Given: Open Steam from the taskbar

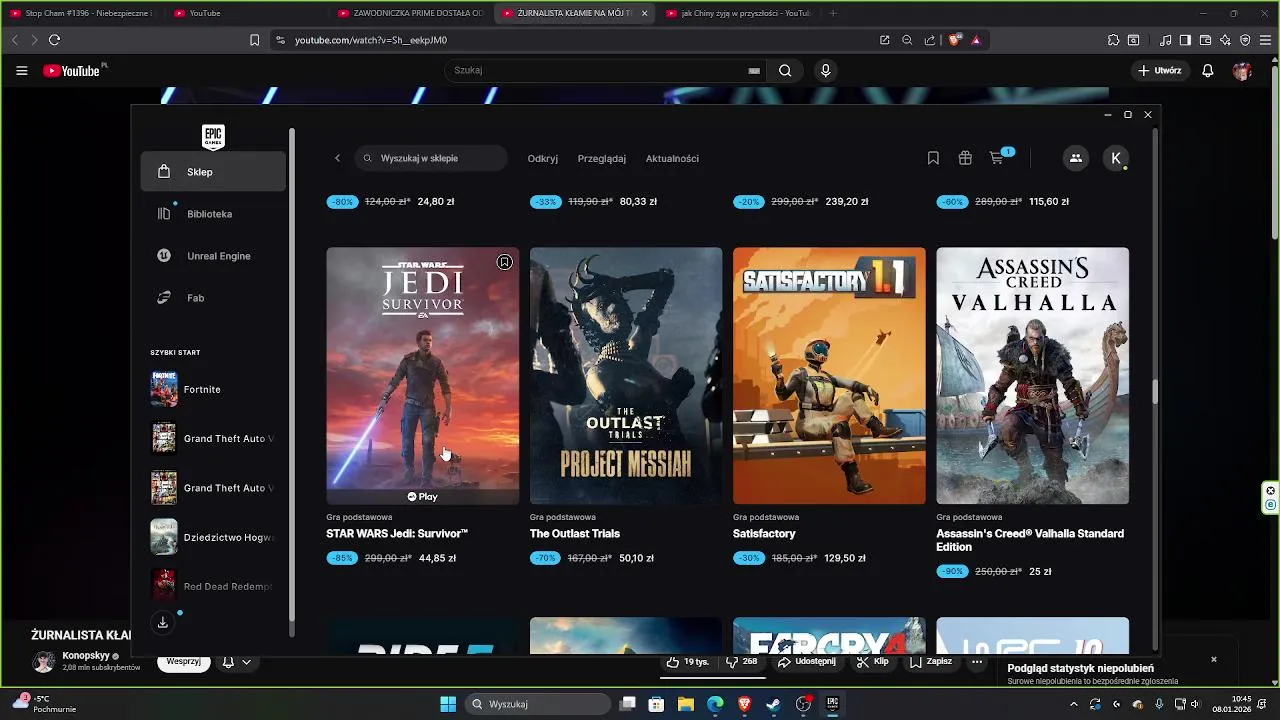Looking at the screenshot, I should 774,704.
